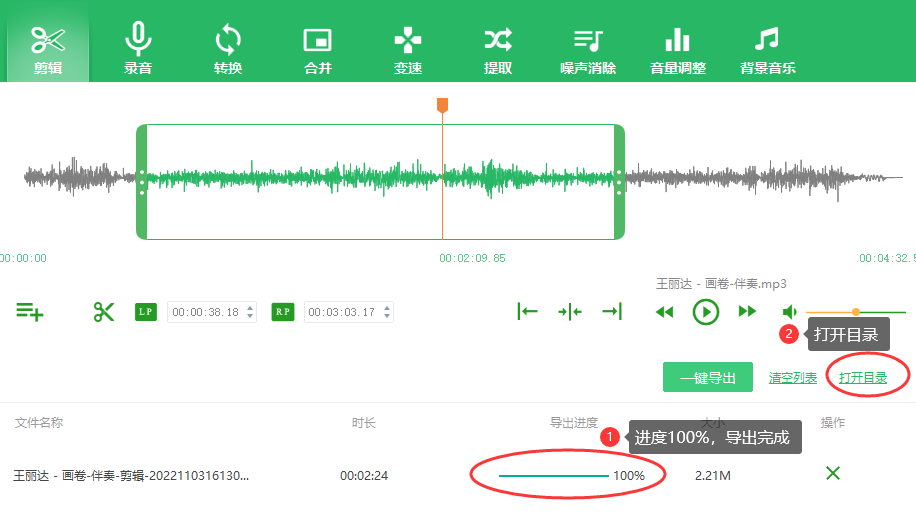
Task: Click the fast forward button
Action: [747, 312]
